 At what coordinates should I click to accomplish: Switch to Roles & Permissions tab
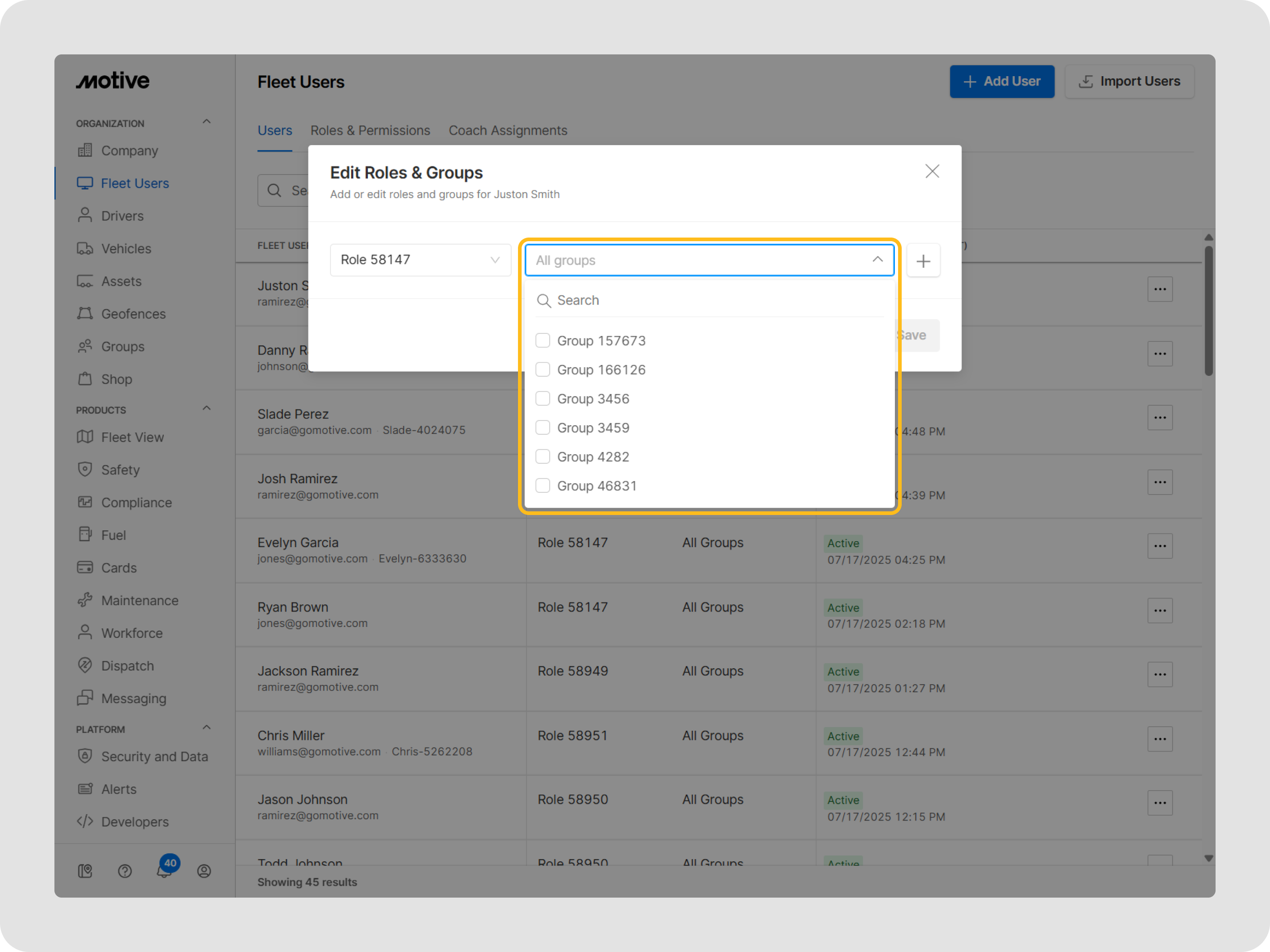coord(370,130)
